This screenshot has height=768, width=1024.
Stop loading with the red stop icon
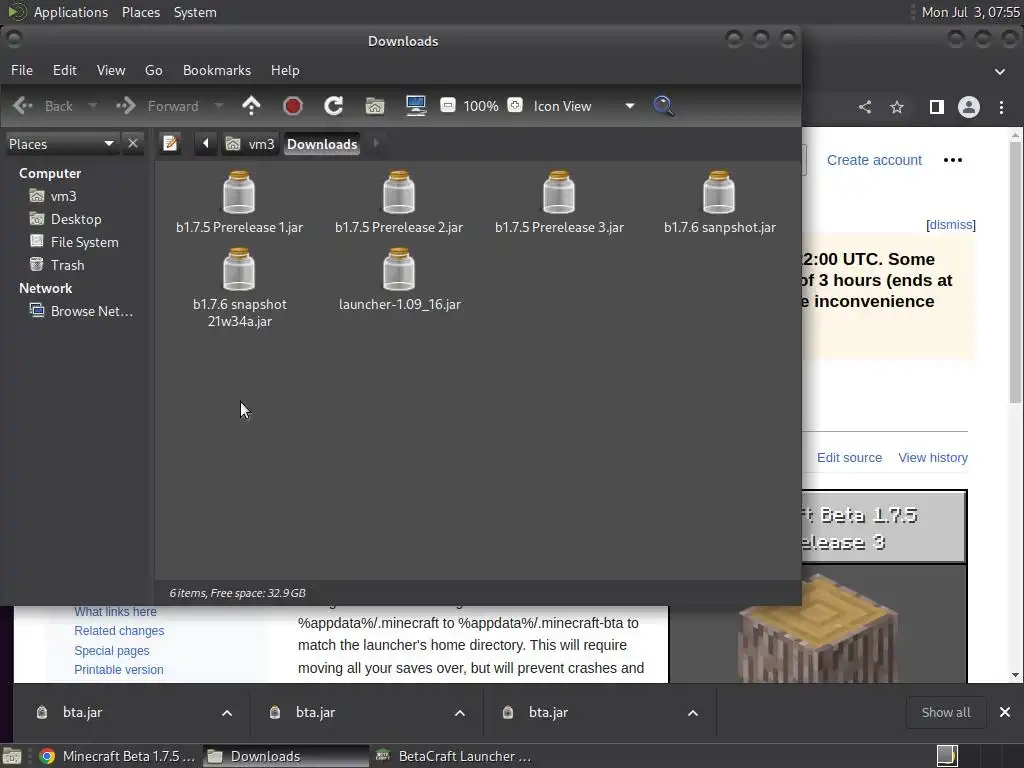coord(293,106)
